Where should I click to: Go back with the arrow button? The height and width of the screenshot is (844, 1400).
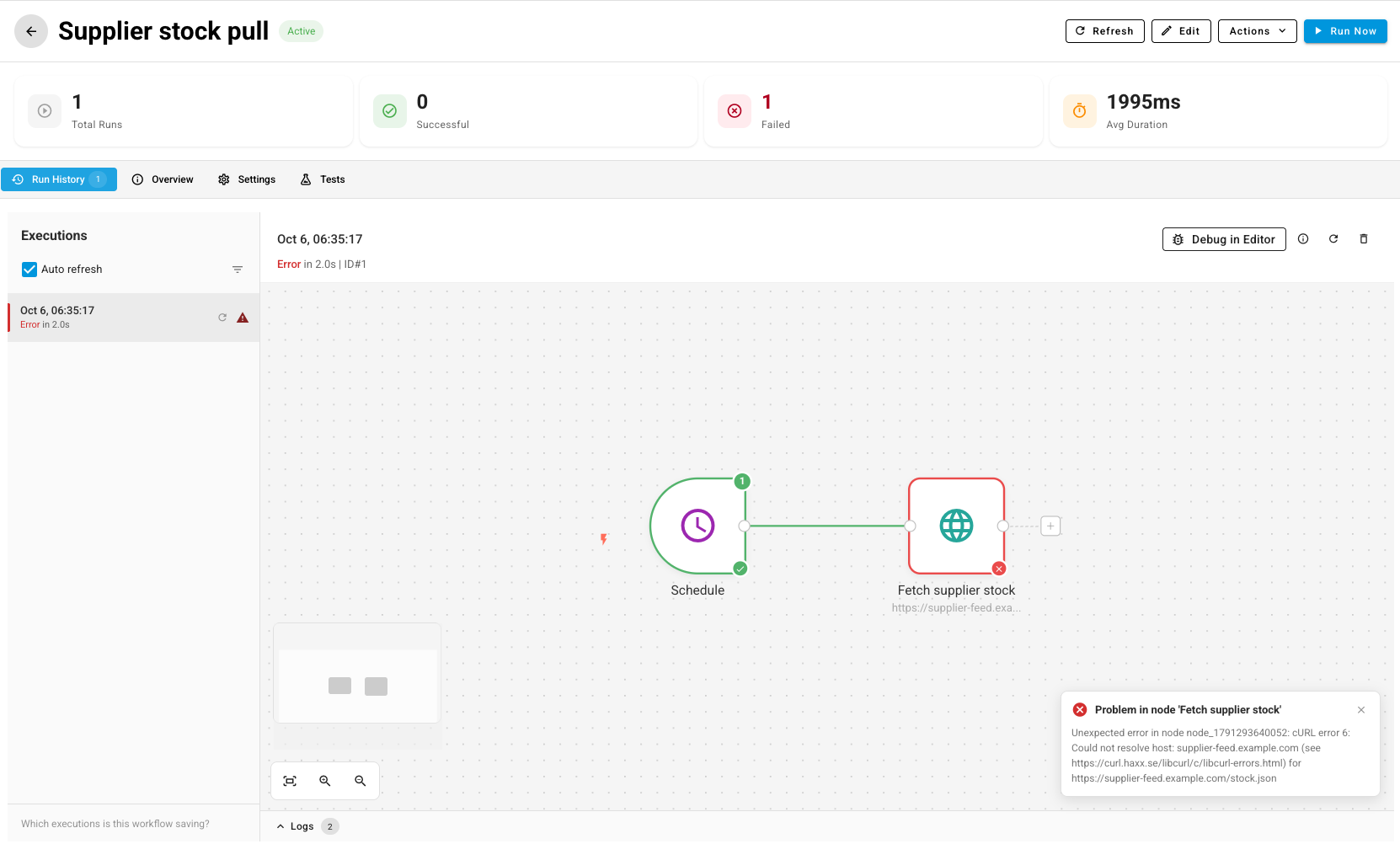point(31,31)
